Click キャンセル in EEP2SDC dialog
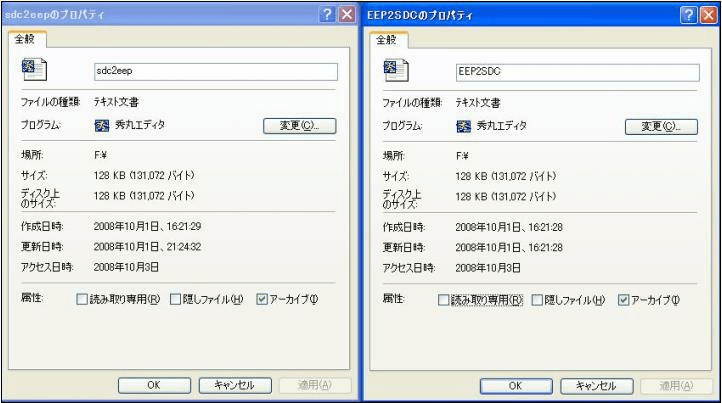 tap(597, 386)
